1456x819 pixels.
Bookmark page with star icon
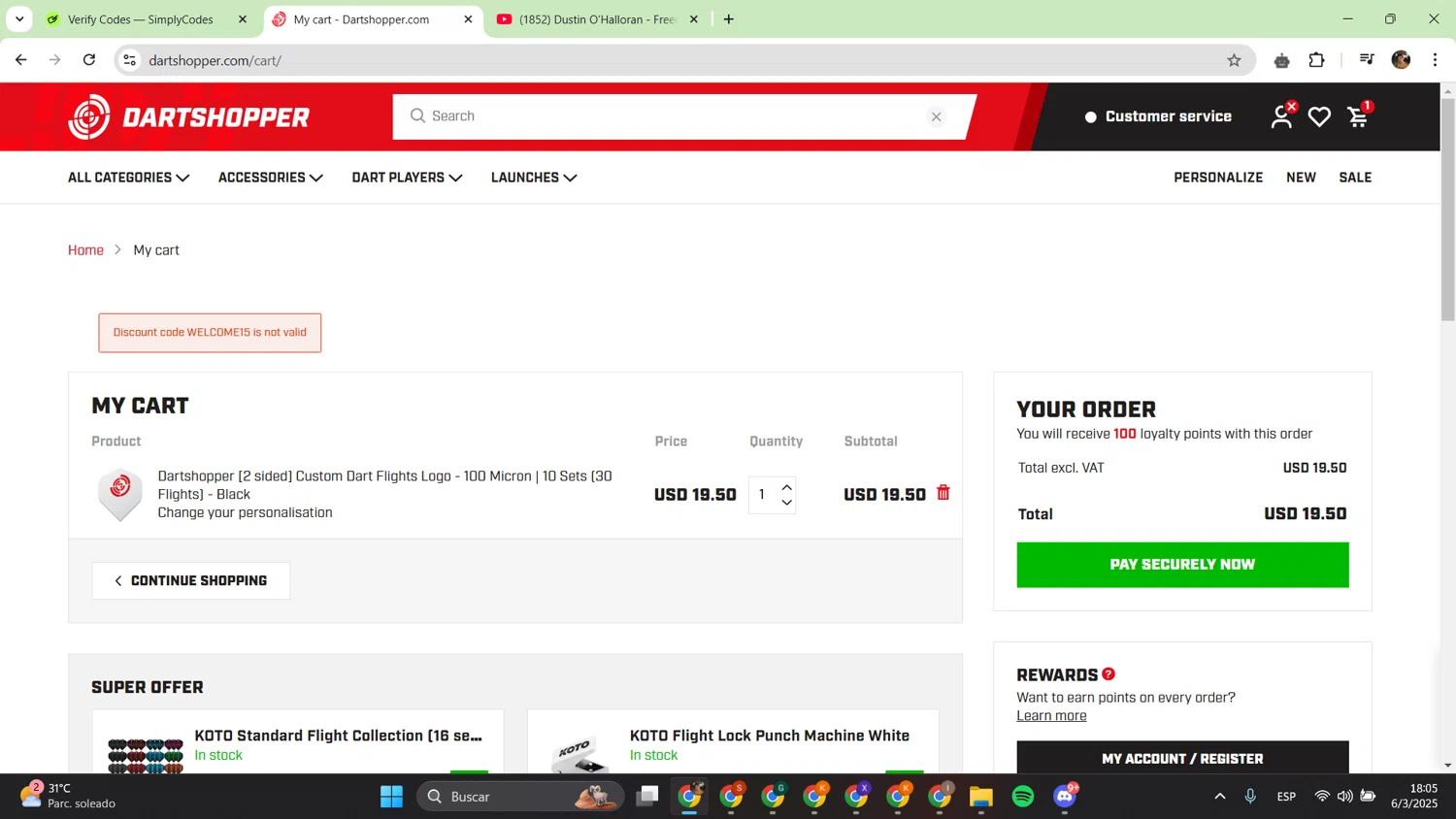pos(1234,60)
